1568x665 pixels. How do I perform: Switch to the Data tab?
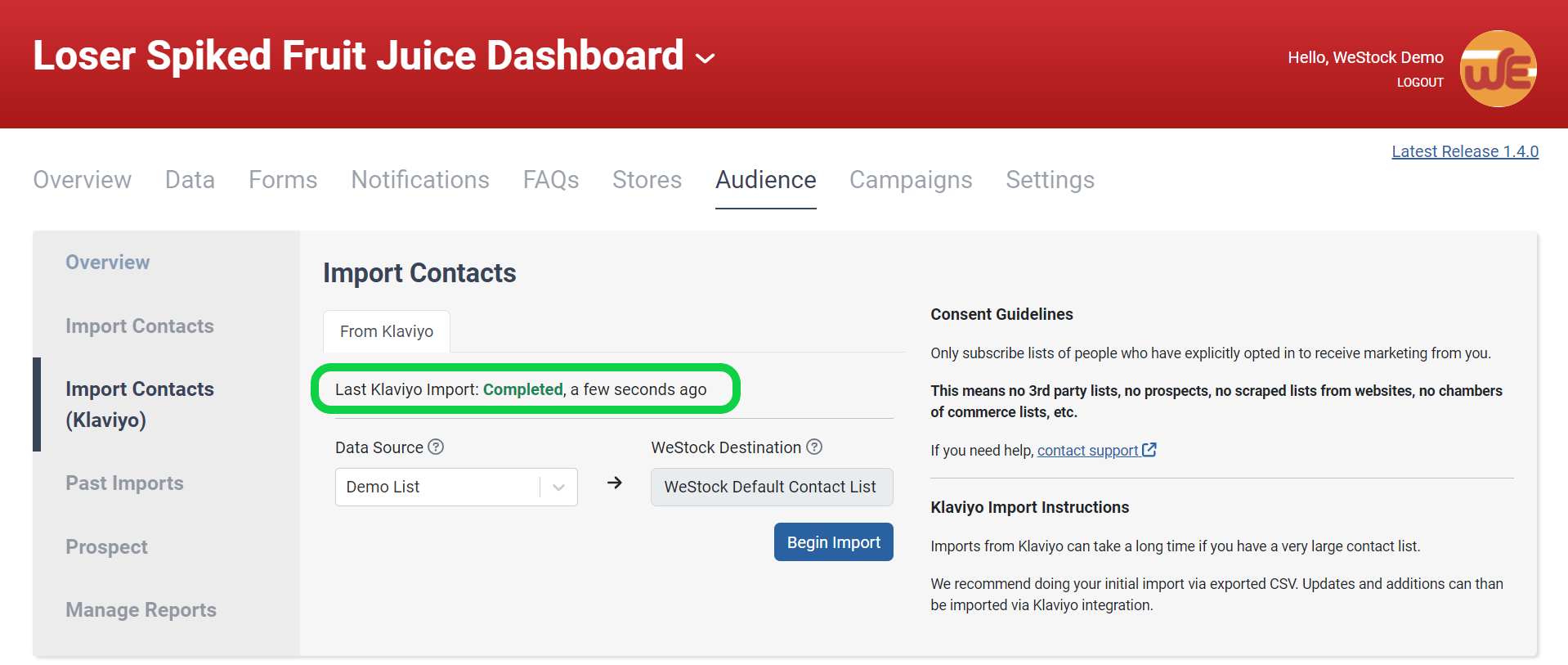(x=190, y=180)
